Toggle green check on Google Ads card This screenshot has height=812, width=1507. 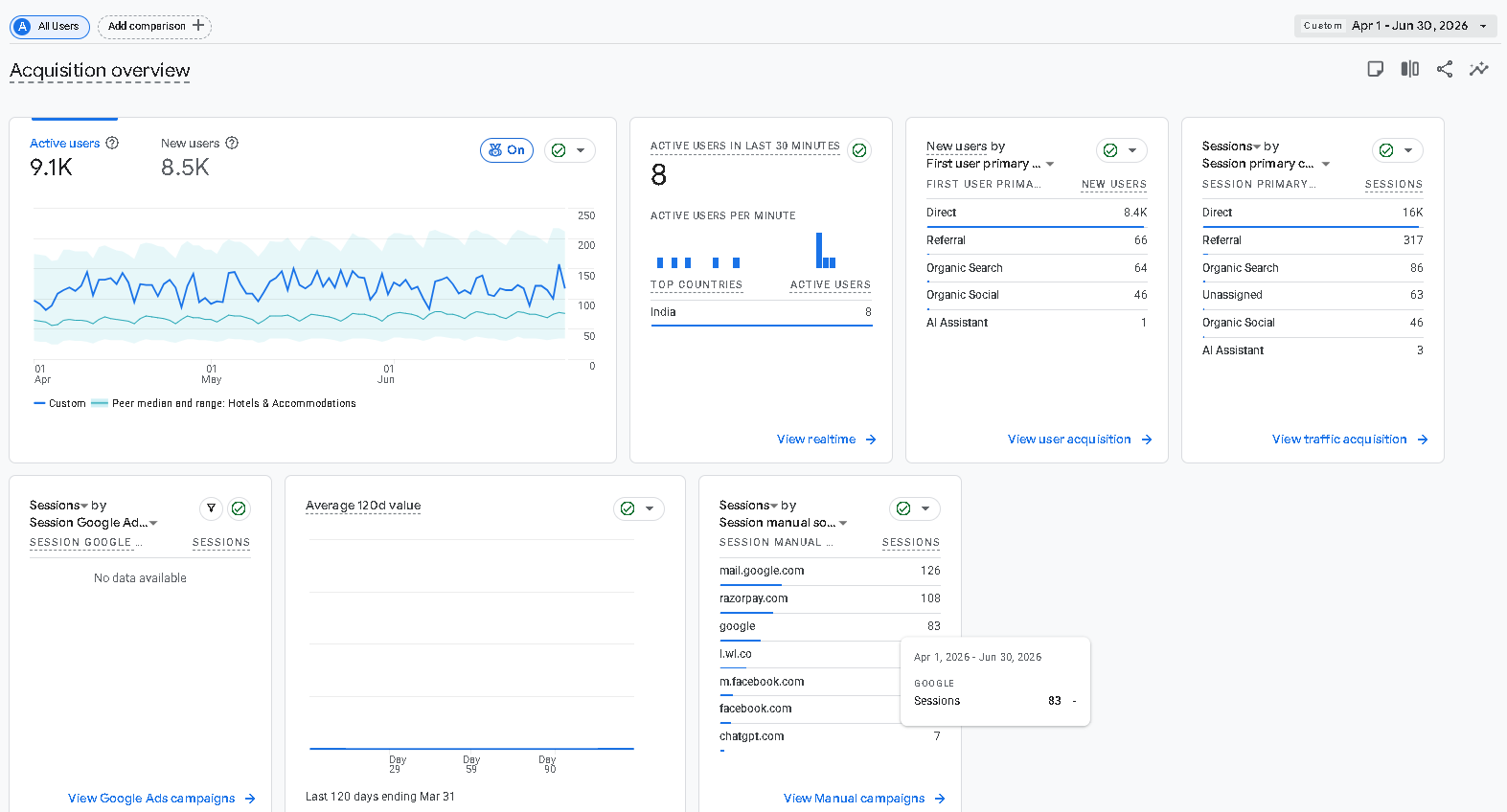click(239, 508)
